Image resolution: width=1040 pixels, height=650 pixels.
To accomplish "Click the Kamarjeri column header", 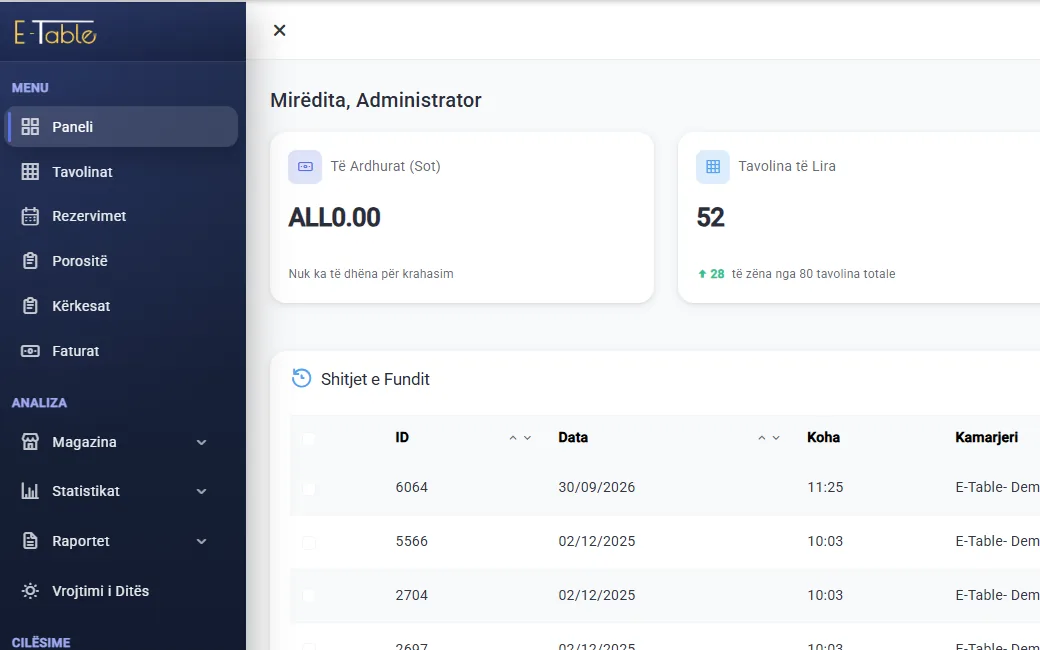I will 986,437.
